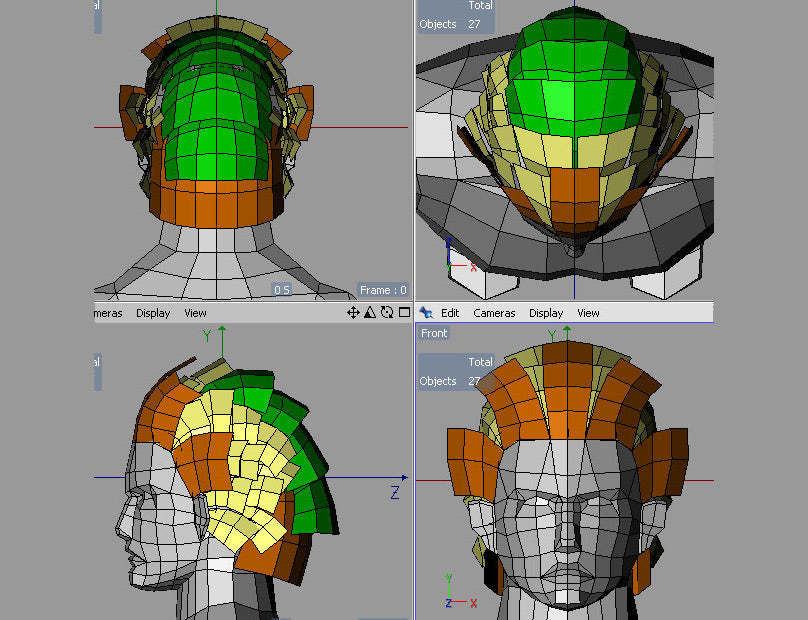Image resolution: width=808 pixels, height=620 pixels.
Task: Click the blue Z axis label in the lower front viewport
Action: (448, 601)
